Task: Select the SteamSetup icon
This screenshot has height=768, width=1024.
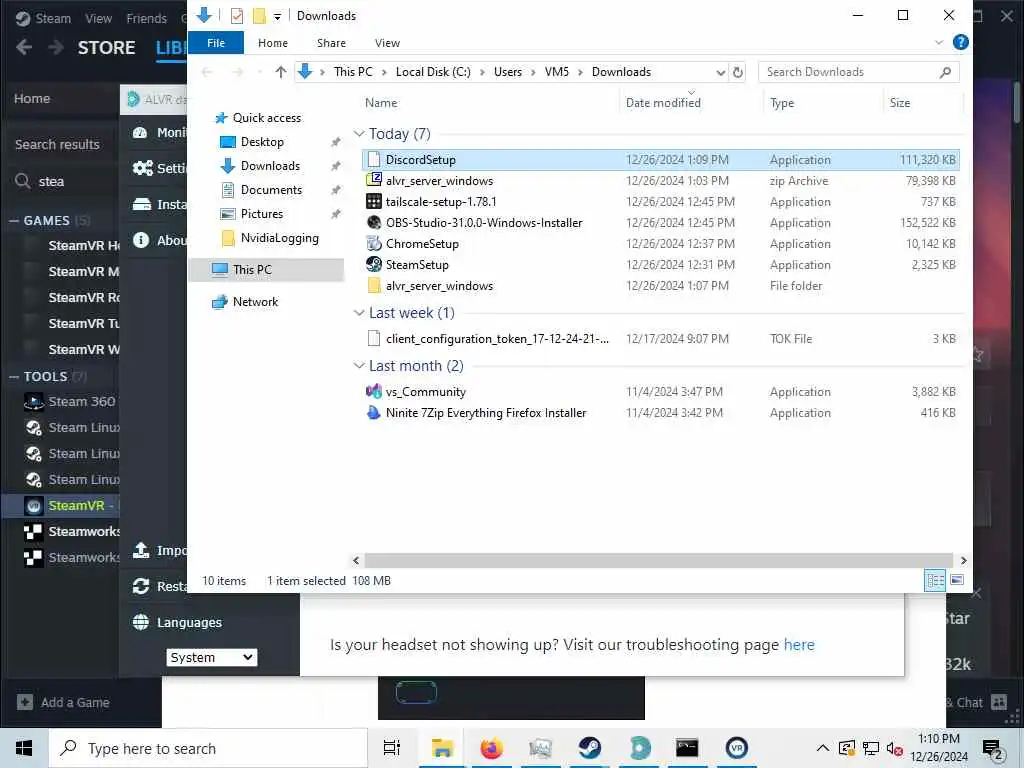Action: [374, 264]
